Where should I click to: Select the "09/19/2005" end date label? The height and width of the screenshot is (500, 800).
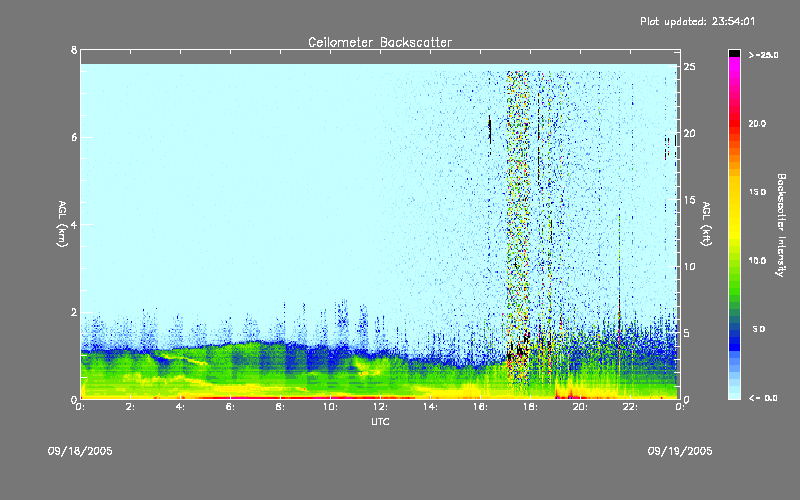coord(680,451)
